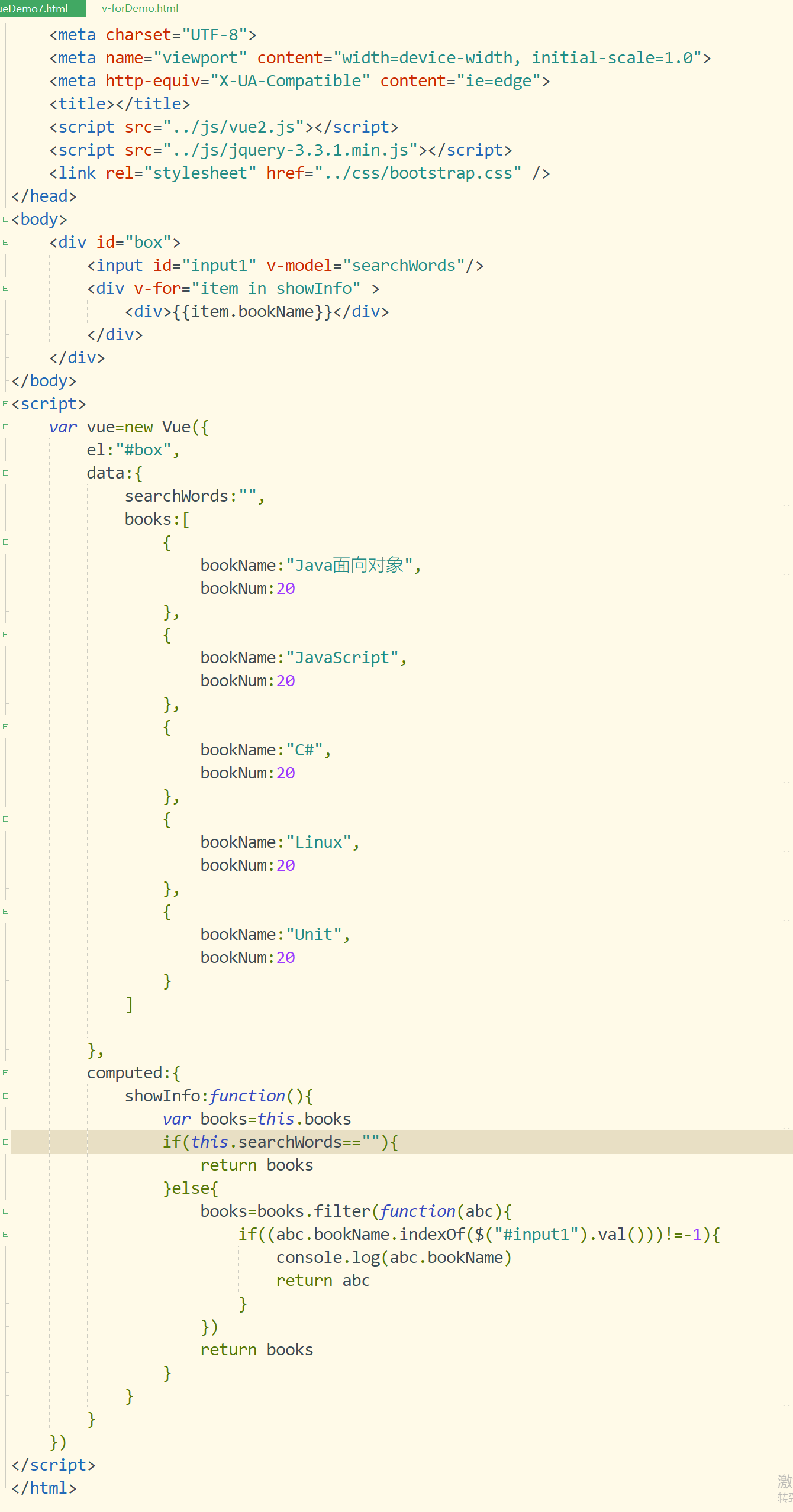The width and height of the screenshot is (793, 1512).
Task: Click the "width=device-width, initial-scale=1.0" content value
Action: [518, 57]
